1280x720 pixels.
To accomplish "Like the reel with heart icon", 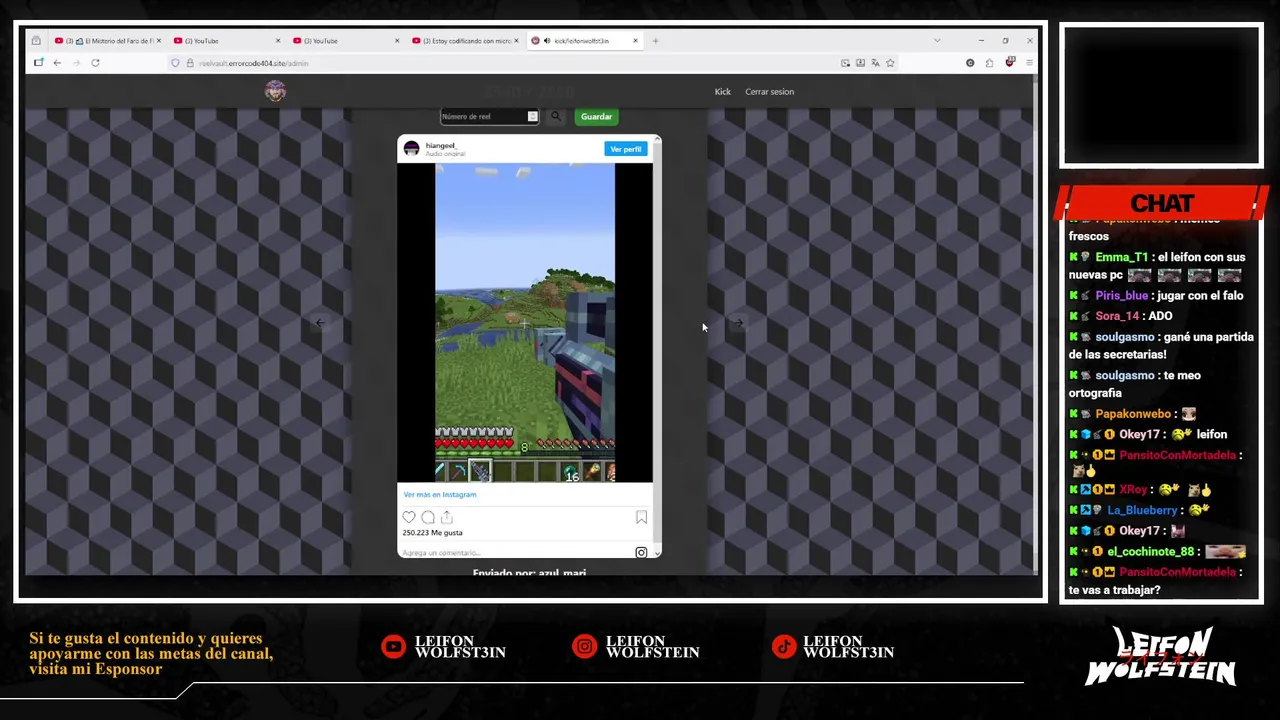I will click(409, 517).
